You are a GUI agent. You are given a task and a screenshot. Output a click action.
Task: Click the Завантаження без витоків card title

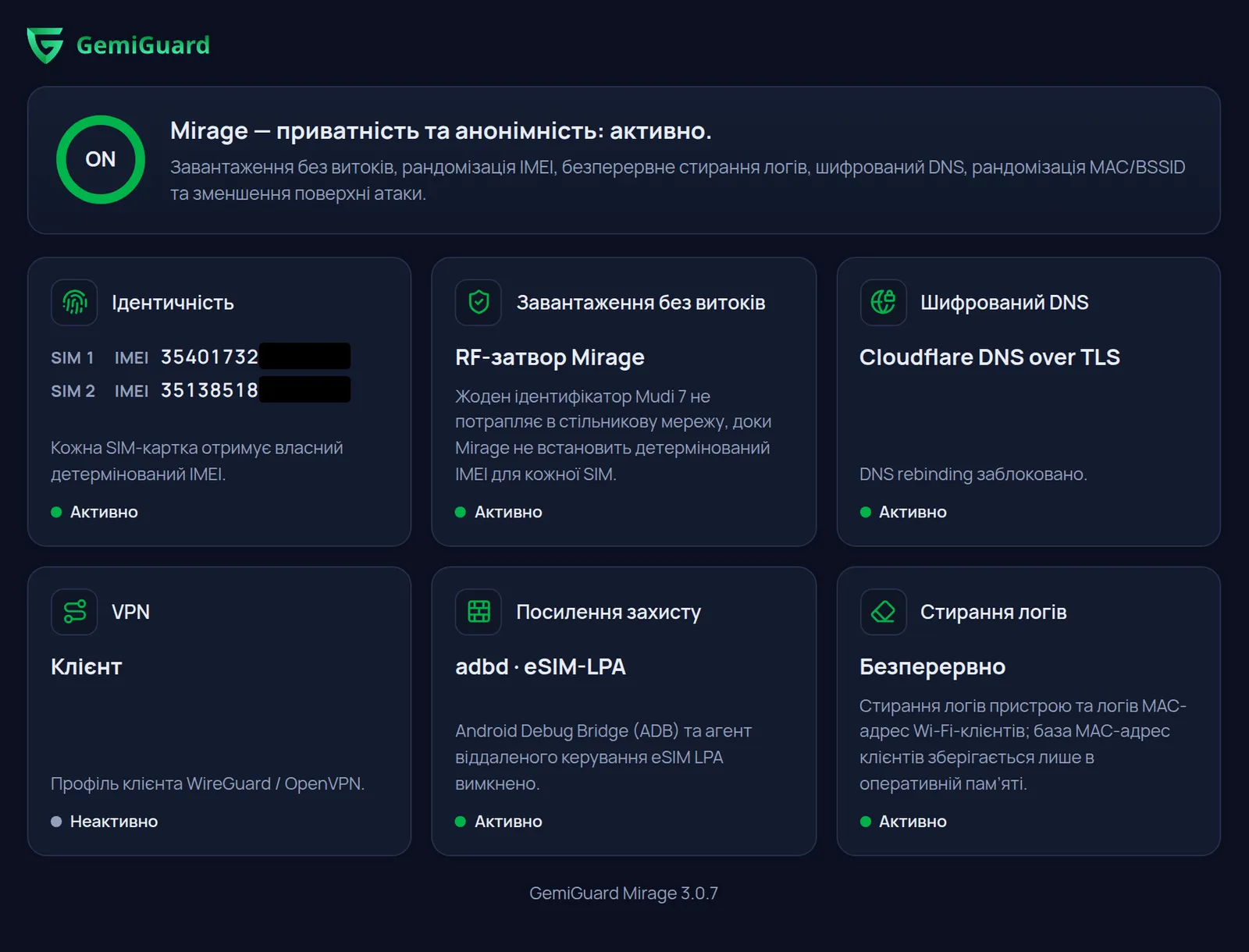640,303
